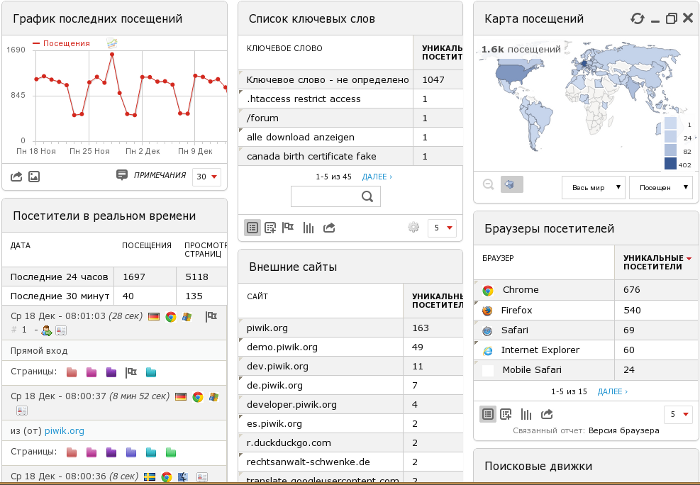Toggle the Посещения series in graph legend
700x485 pixels.
click(x=62, y=43)
